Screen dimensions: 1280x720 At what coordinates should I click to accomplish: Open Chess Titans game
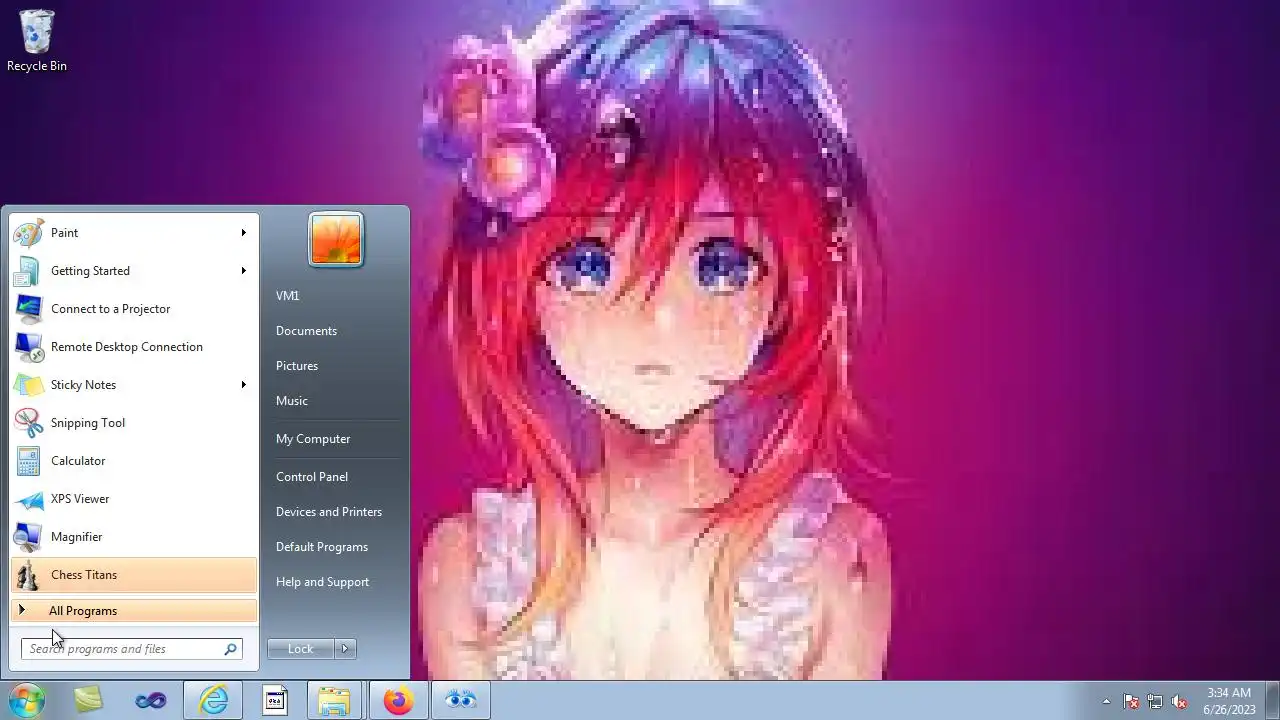134,575
